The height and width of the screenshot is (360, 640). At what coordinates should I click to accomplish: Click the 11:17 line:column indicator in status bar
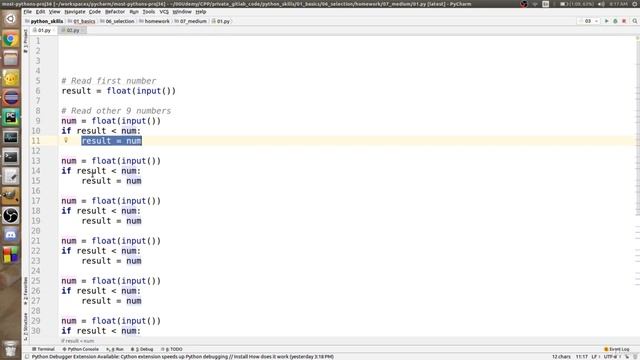581,357
